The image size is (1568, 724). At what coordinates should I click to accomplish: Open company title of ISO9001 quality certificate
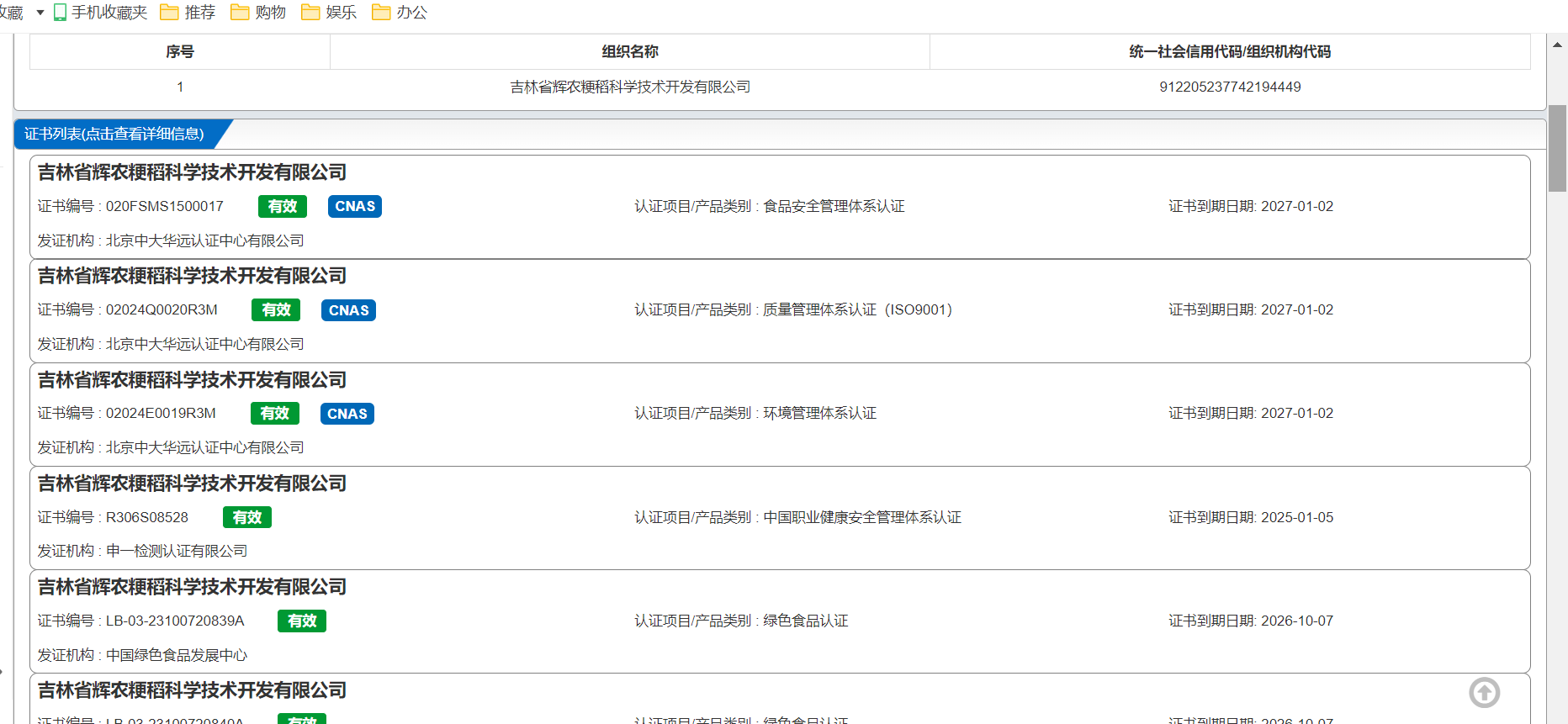pos(193,276)
